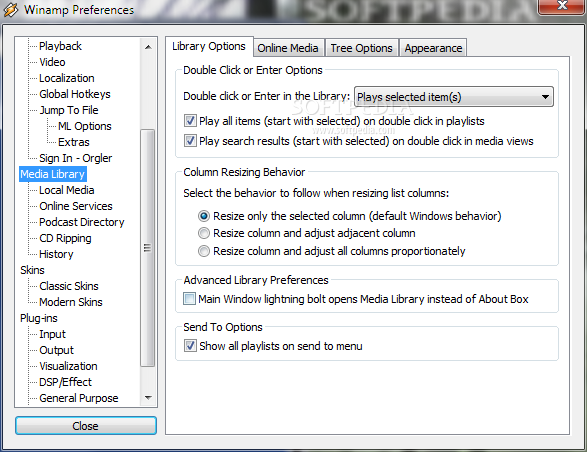587x452 pixels.
Task: Uncheck Show all playlists on send to menu
Action: coord(190,346)
